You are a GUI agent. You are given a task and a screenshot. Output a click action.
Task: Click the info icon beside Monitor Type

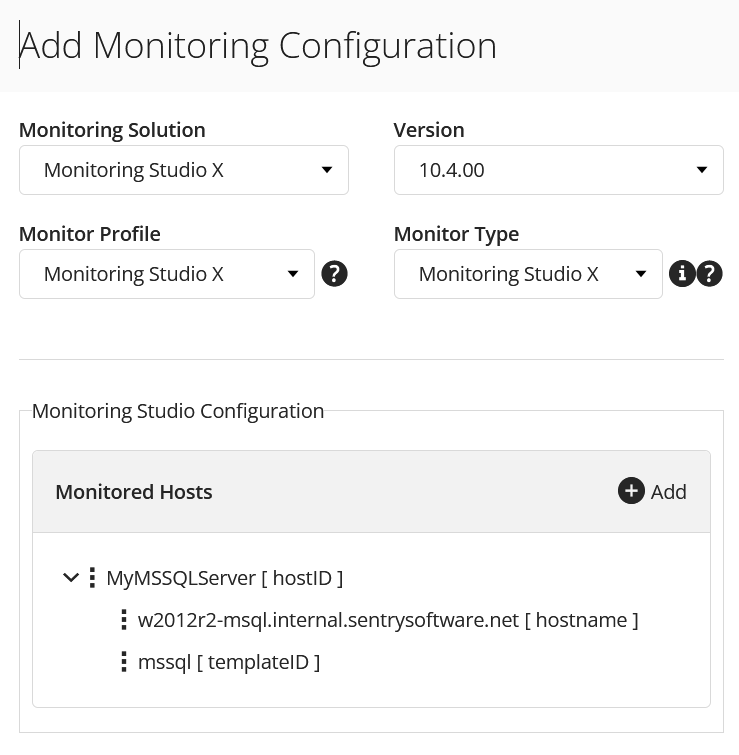coord(682,274)
